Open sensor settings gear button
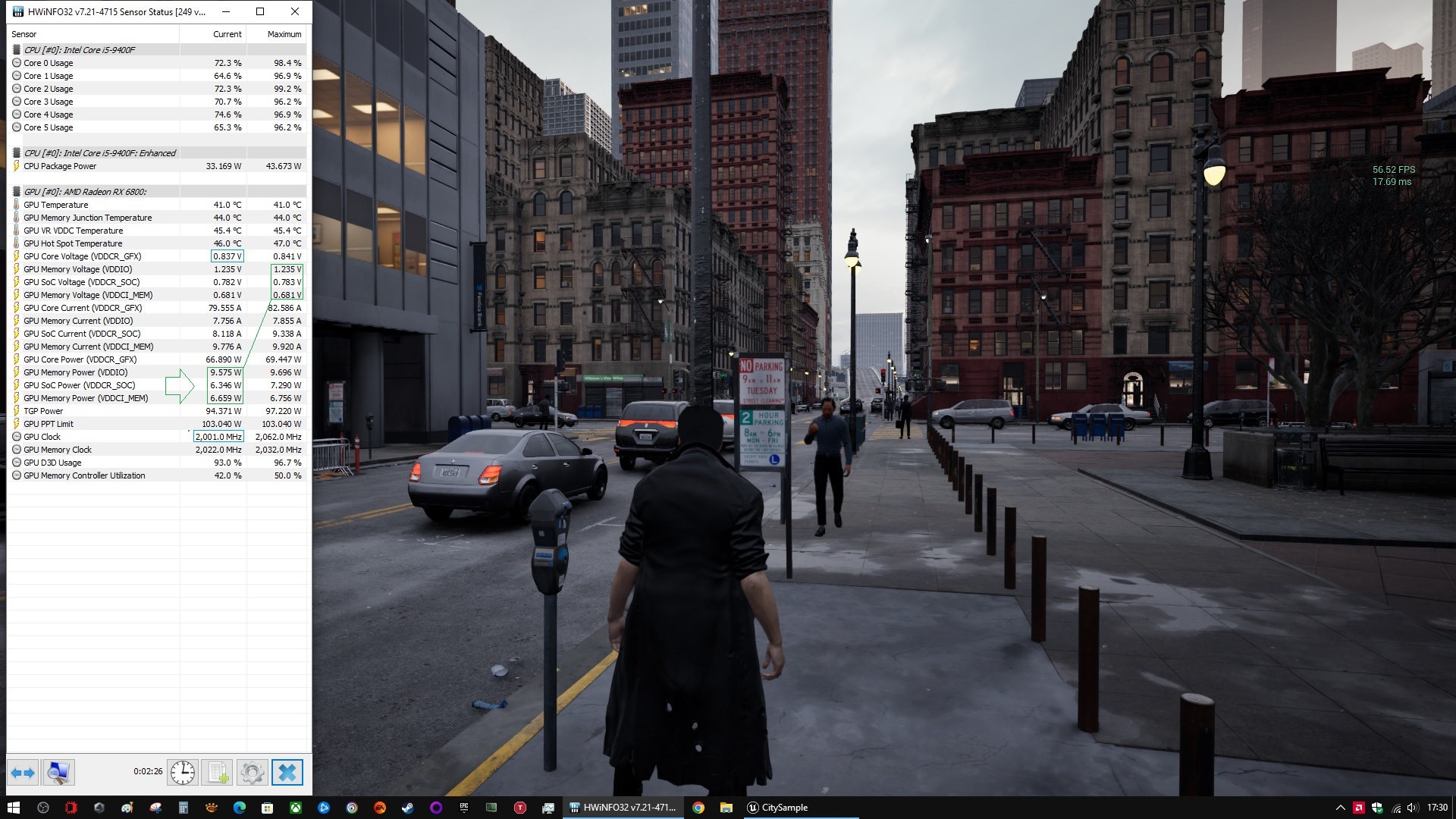 pyautogui.click(x=252, y=773)
